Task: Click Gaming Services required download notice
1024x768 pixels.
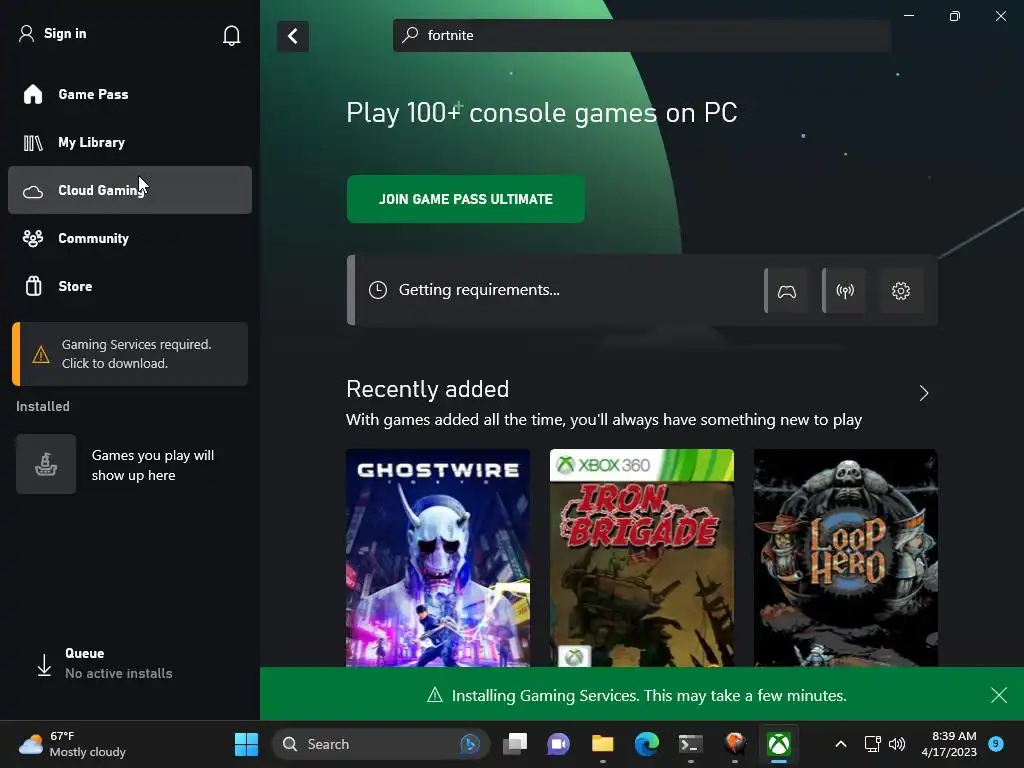Action: coord(129,354)
